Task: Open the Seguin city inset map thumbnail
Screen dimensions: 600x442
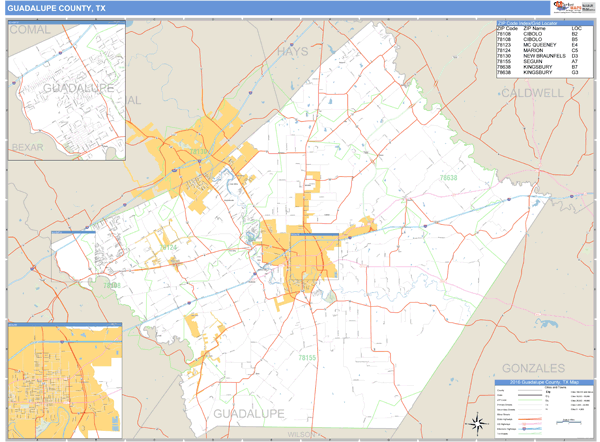Action: pyautogui.click(x=65, y=380)
